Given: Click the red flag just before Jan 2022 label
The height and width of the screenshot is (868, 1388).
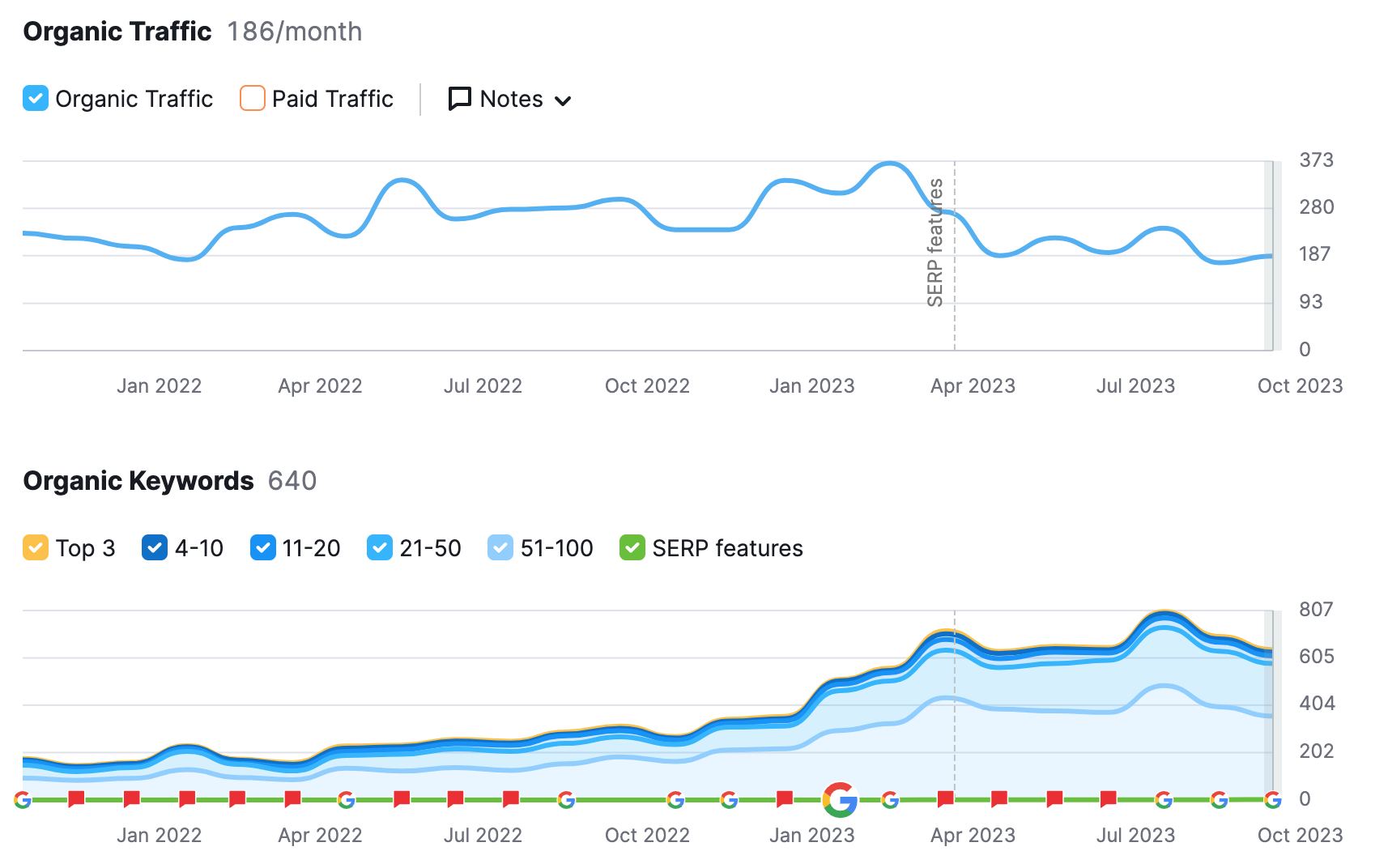Looking at the screenshot, I should coord(131,799).
